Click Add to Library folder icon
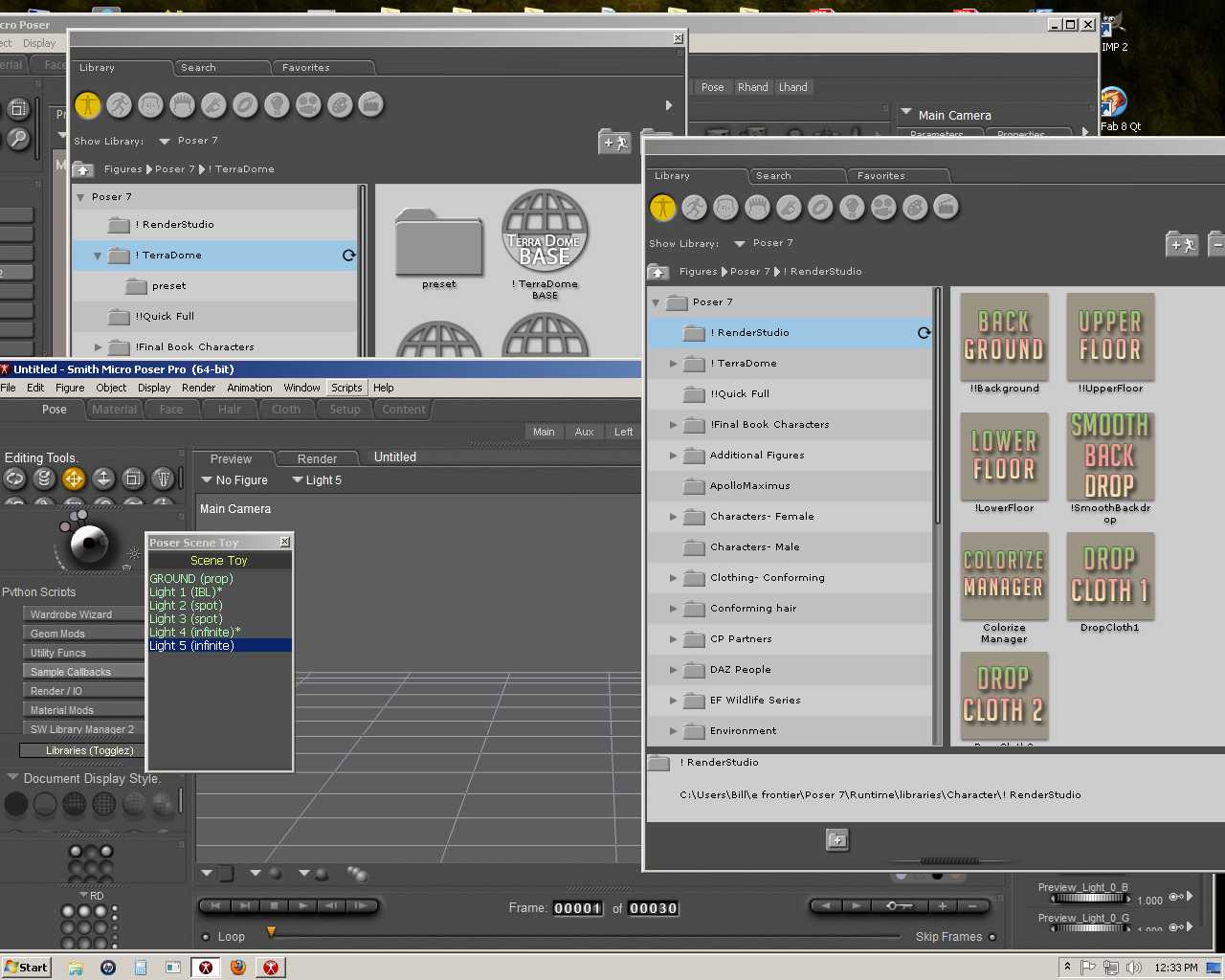 836,840
